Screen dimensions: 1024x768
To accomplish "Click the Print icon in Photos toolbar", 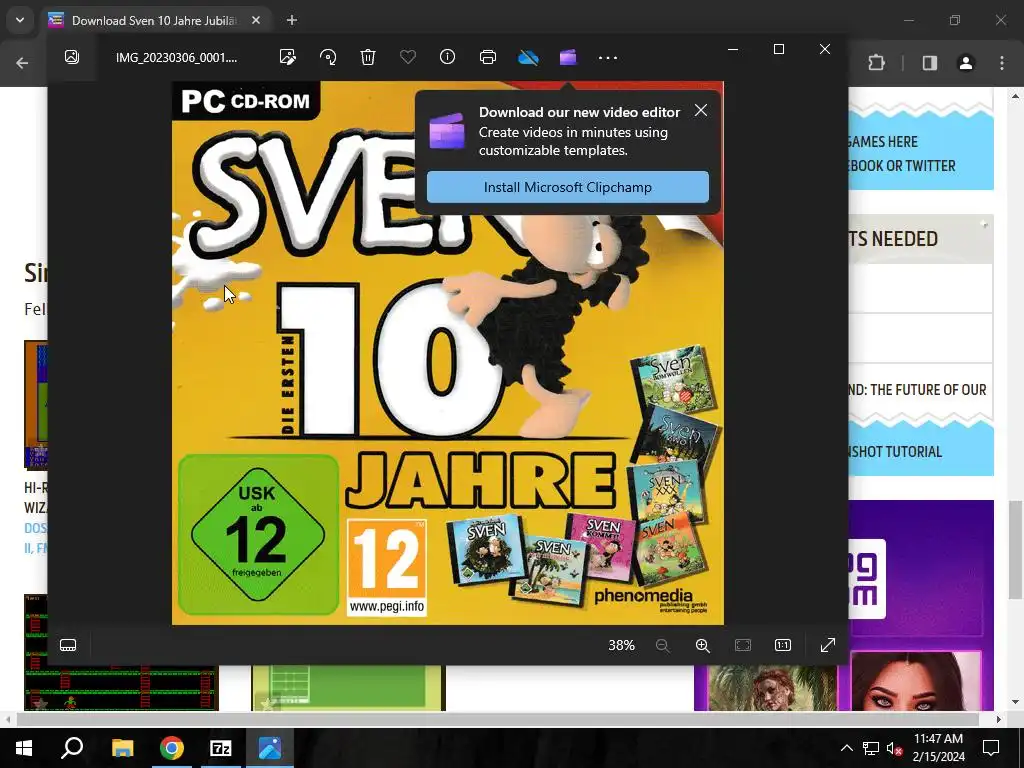I will click(x=488, y=57).
